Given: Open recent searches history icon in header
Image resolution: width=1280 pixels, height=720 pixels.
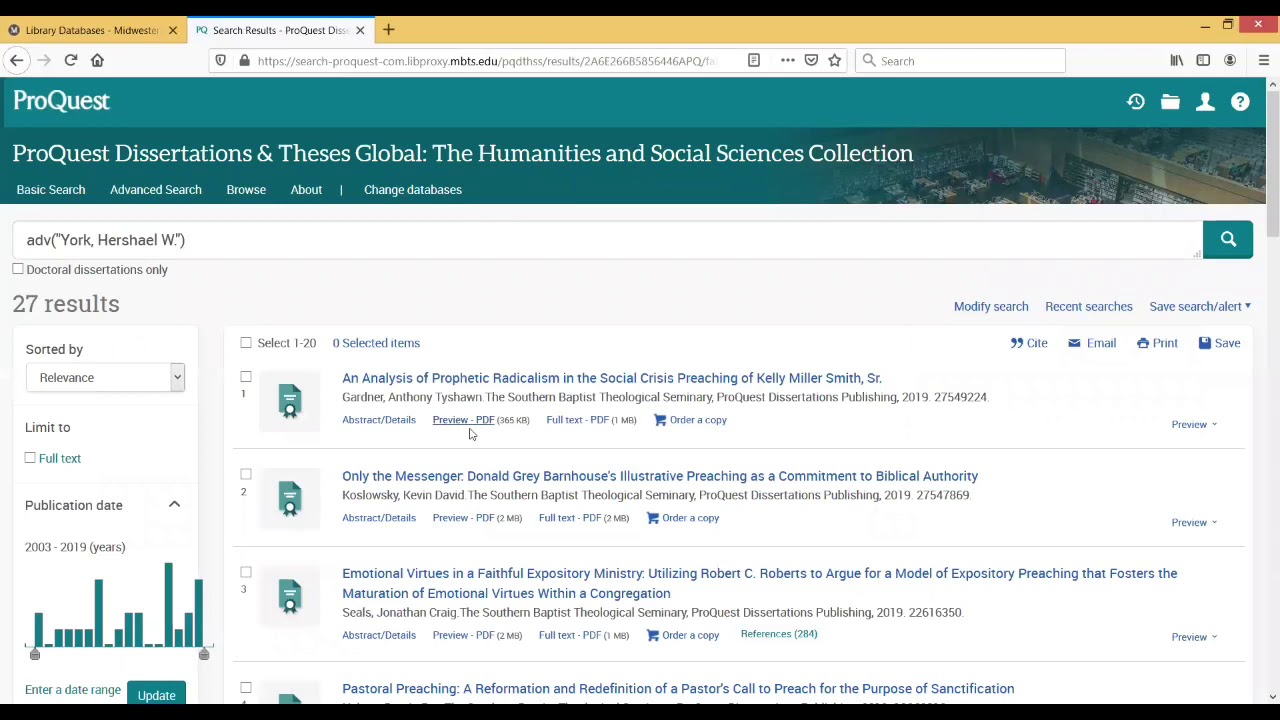Looking at the screenshot, I should click(1135, 101).
